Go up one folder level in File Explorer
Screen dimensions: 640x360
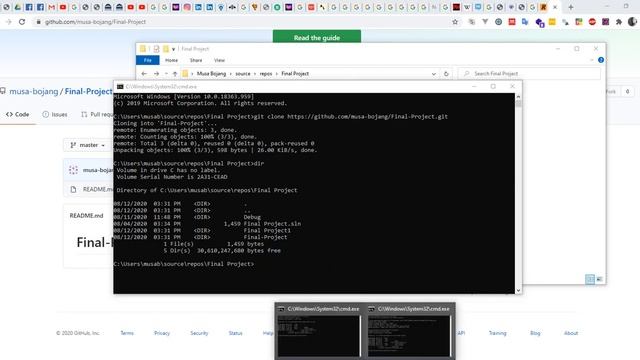click(x=175, y=73)
